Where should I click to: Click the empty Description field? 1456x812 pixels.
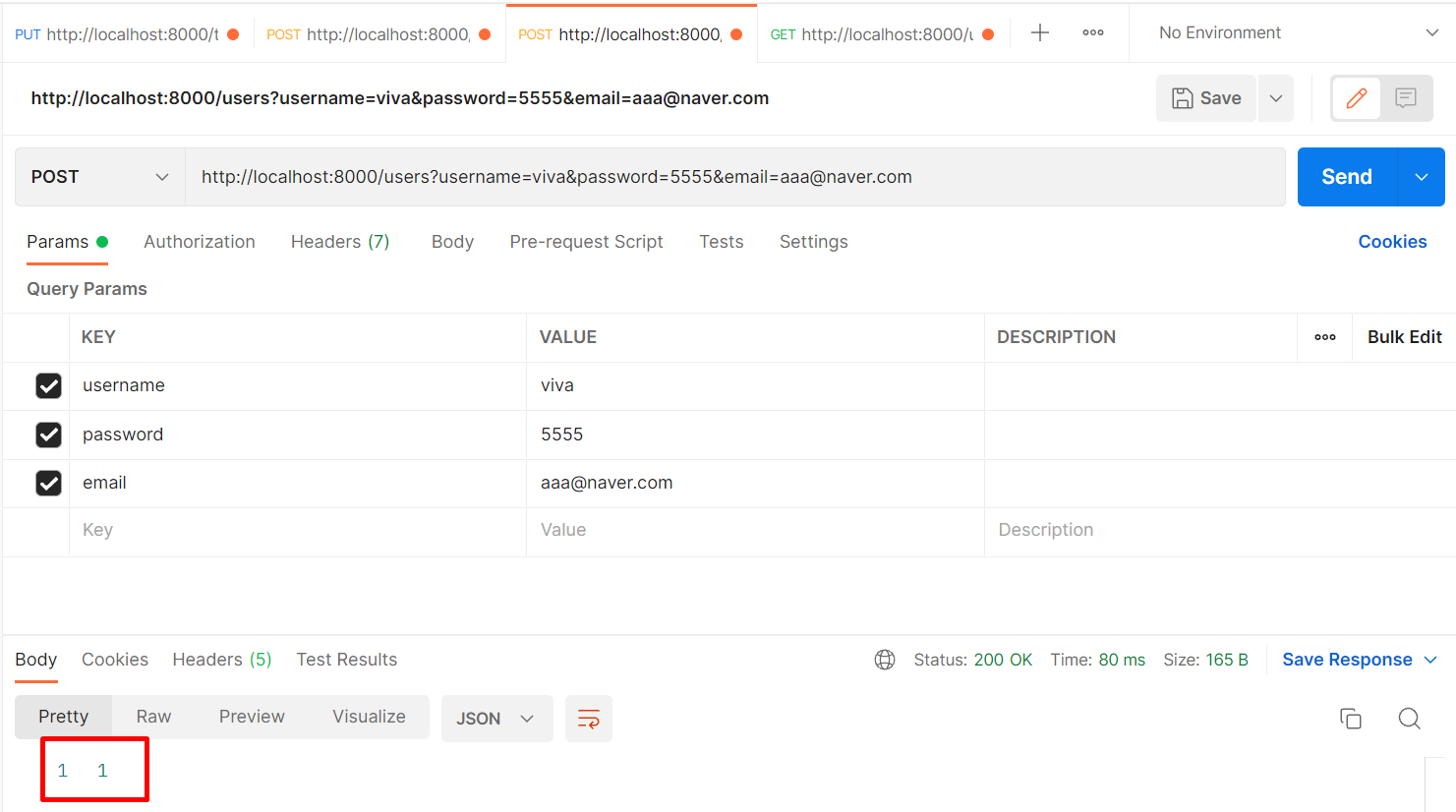(x=1219, y=531)
